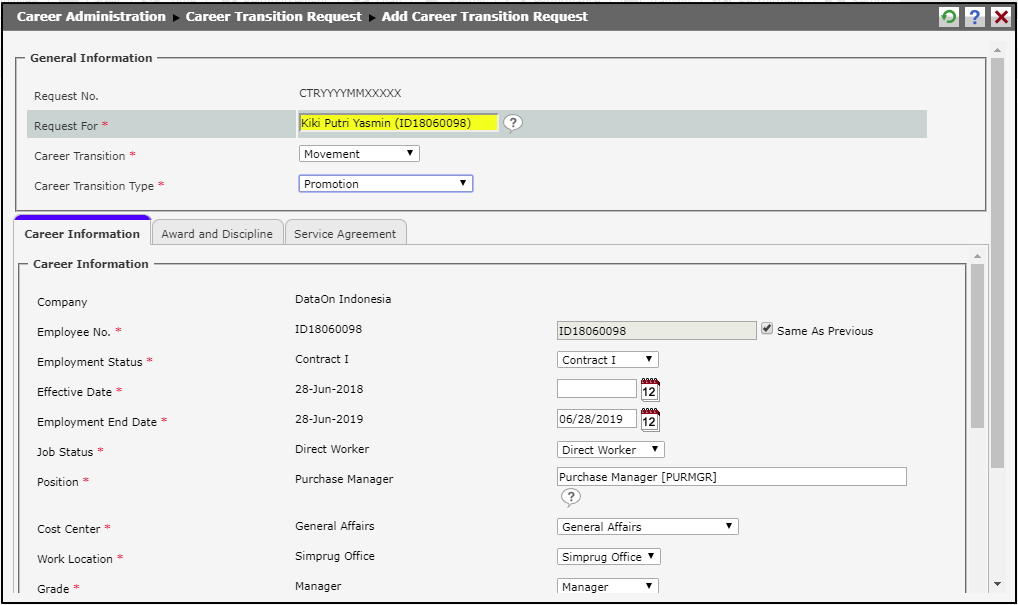Select the Cost Center General Affairs dropdown

647,527
